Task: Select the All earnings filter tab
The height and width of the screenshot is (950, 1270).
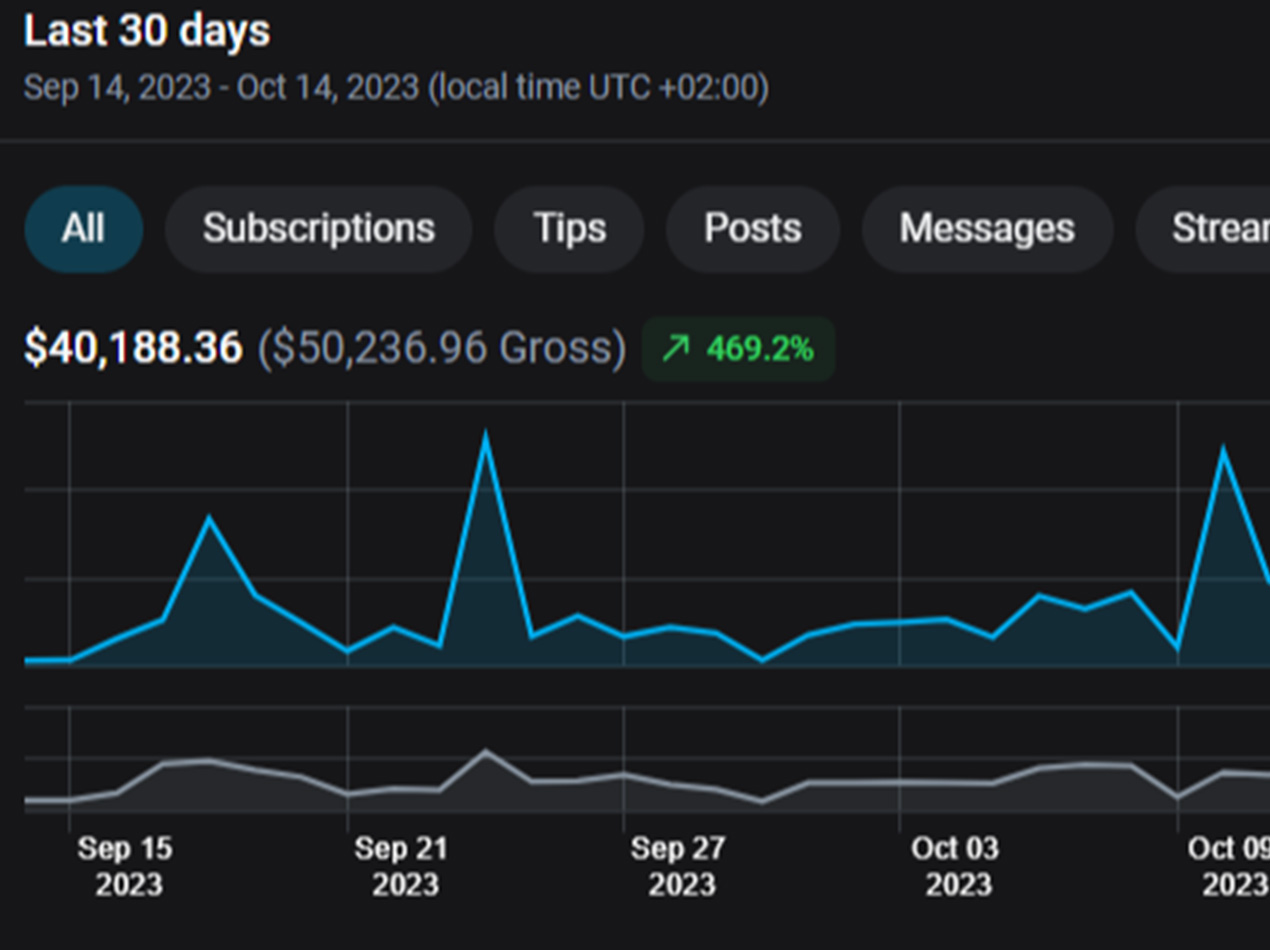Action: (x=83, y=229)
